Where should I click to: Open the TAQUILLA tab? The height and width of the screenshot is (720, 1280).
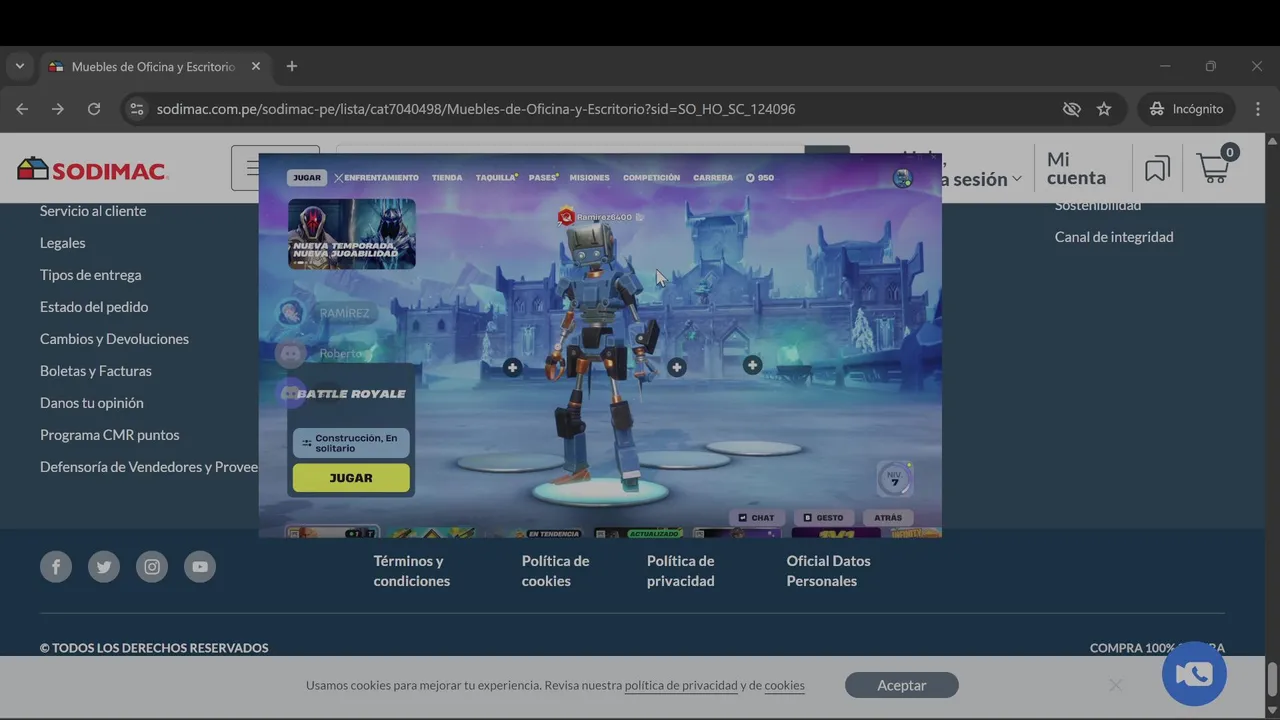(x=495, y=178)
